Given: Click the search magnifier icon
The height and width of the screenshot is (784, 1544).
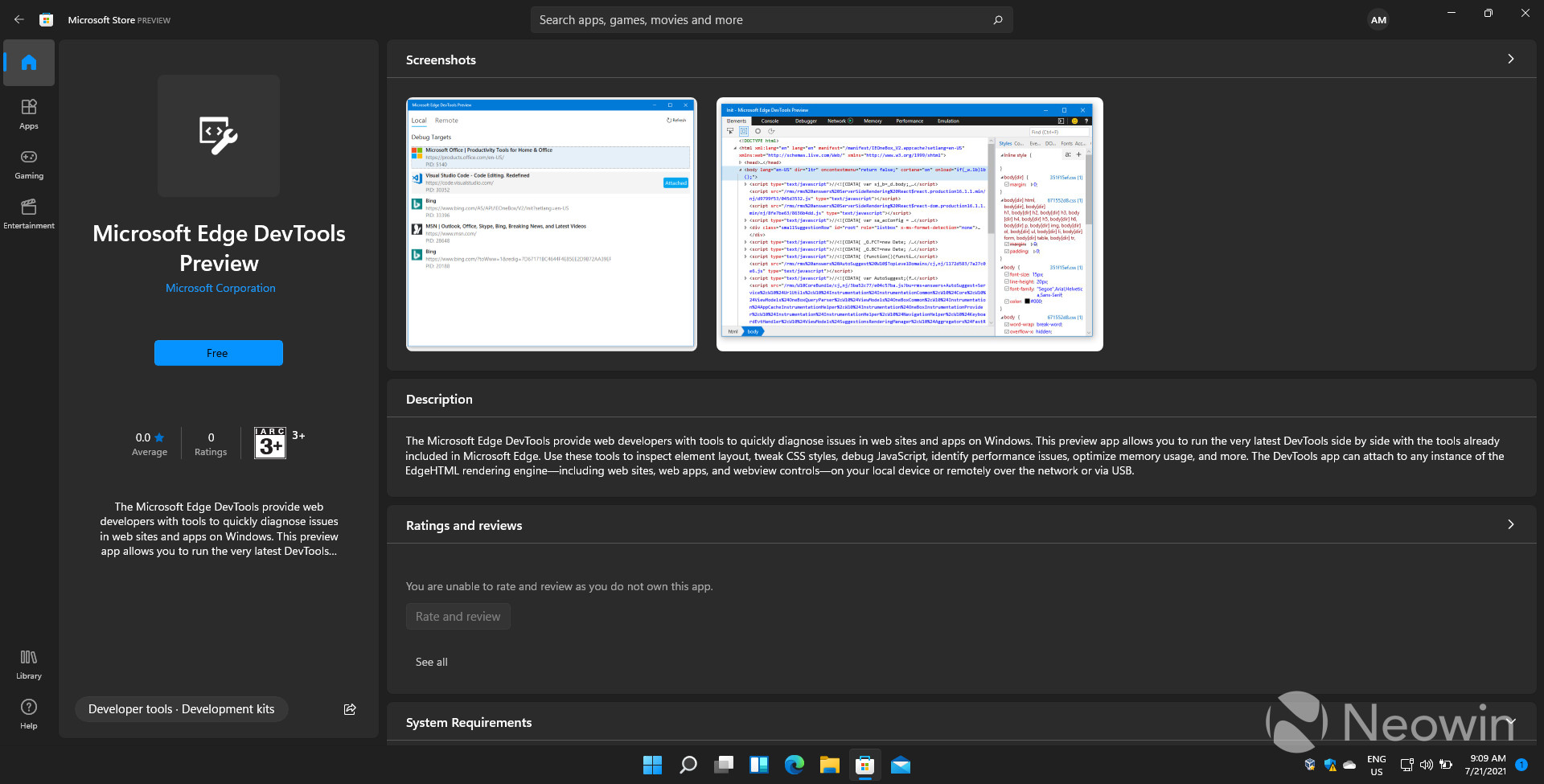Looking at the screenshot, I should [997, 19].
